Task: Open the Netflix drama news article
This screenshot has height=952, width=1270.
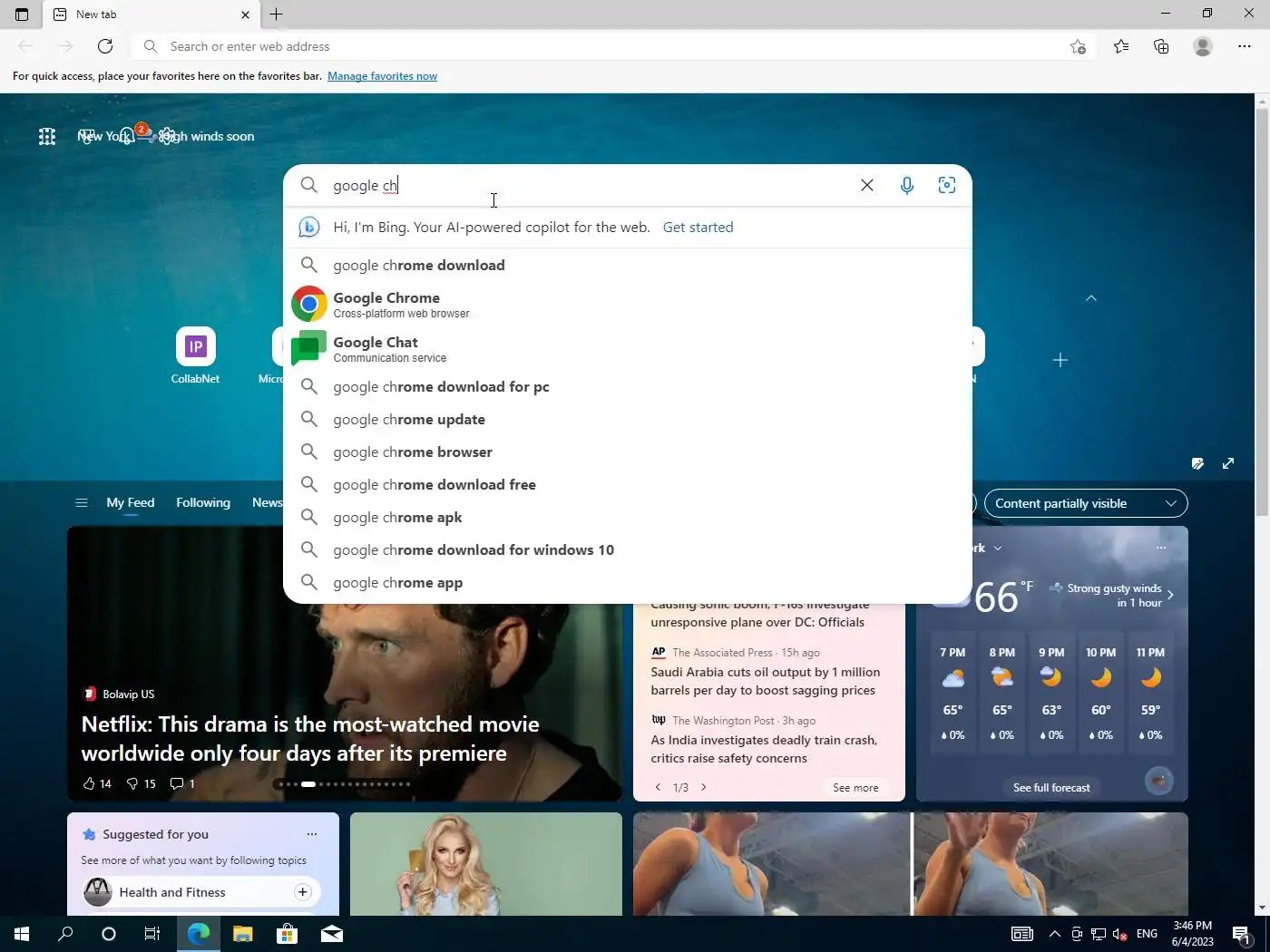Action: point(309,738)
